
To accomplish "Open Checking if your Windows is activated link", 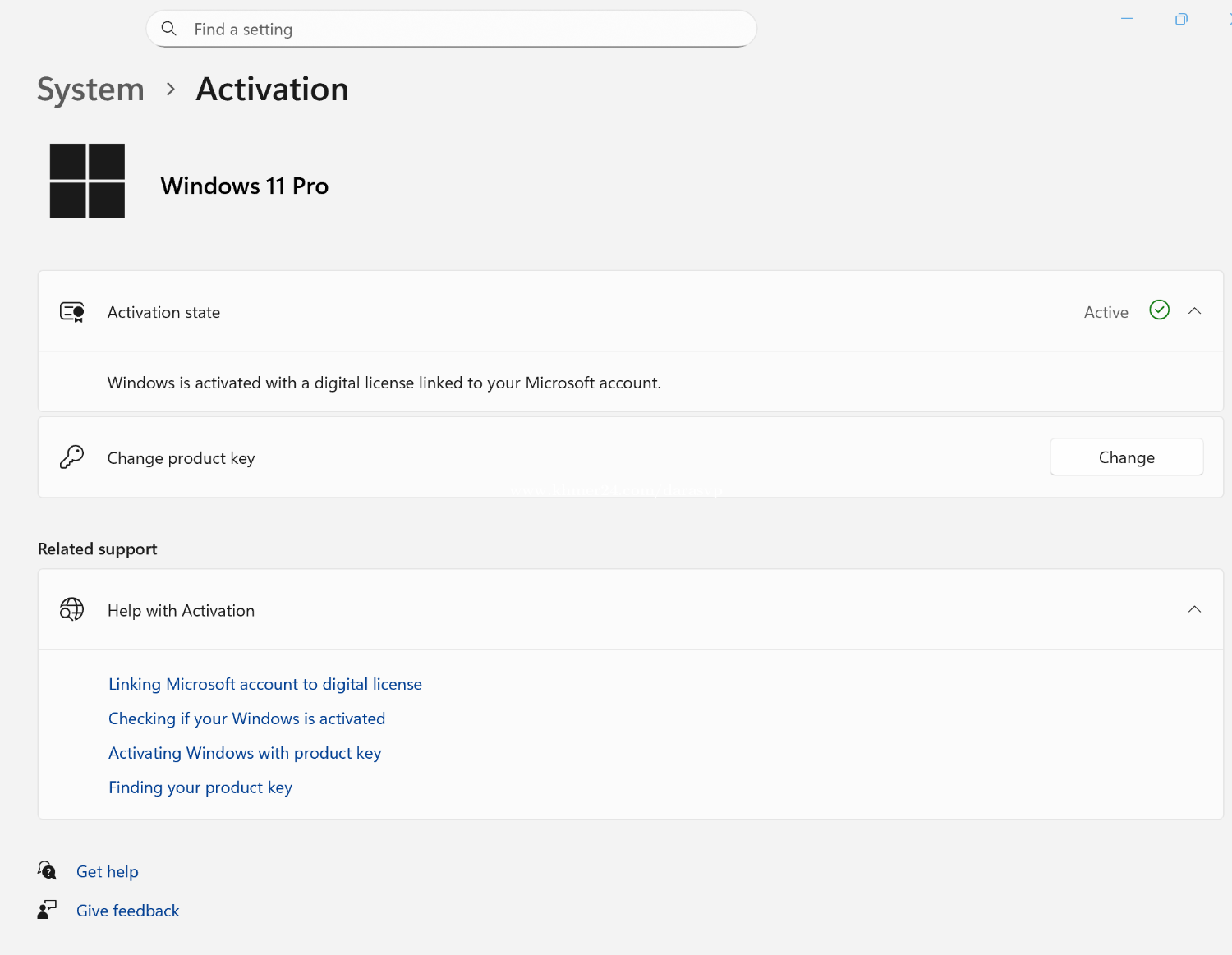I will (246, 719).
